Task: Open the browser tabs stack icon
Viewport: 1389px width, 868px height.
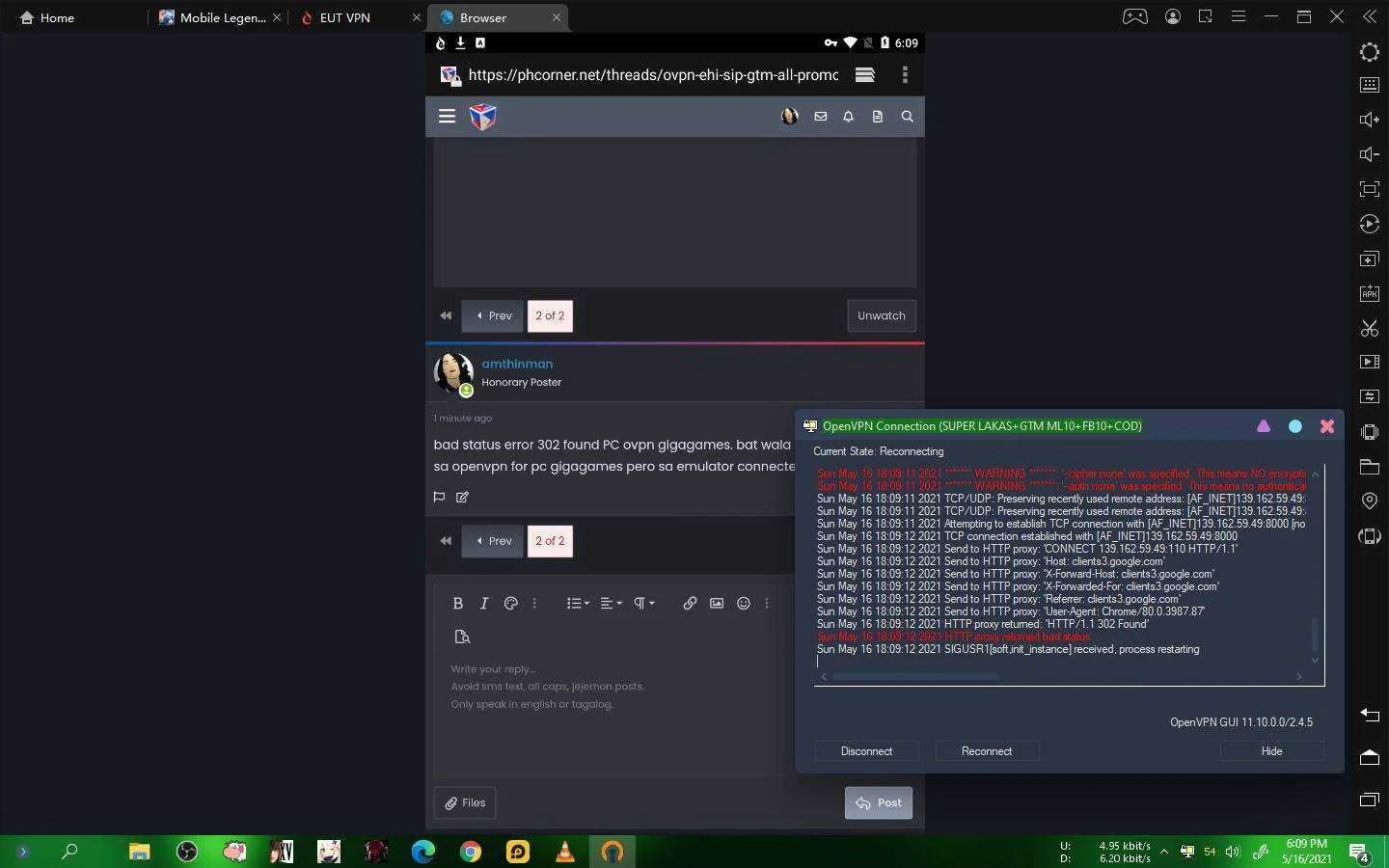Action: pyautogui.click(x=864, y=74)
